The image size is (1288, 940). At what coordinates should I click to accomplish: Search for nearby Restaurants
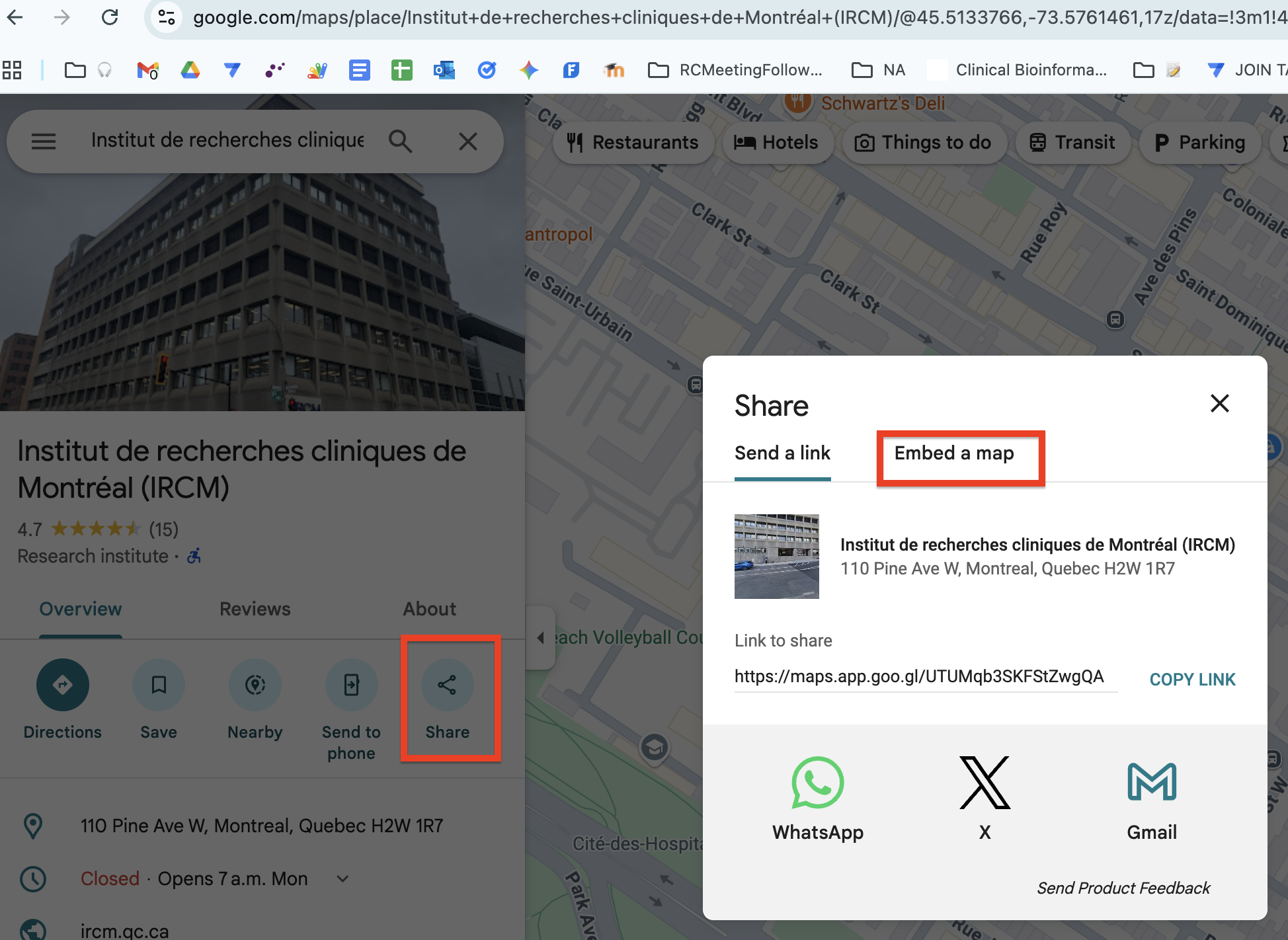pos(632,142)
